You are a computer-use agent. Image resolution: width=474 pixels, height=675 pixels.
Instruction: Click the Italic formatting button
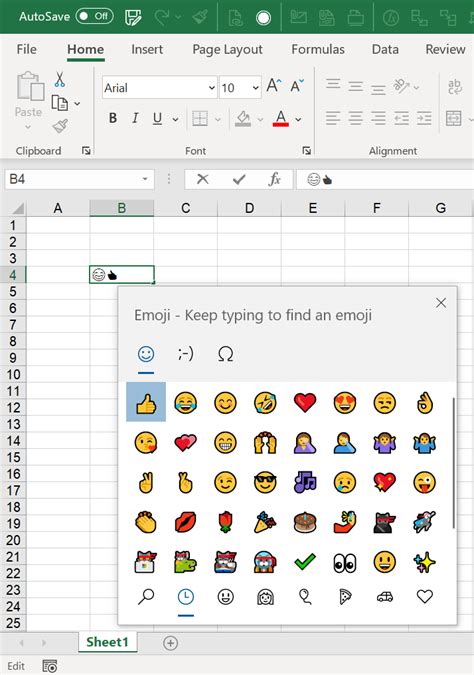[135, 118]
